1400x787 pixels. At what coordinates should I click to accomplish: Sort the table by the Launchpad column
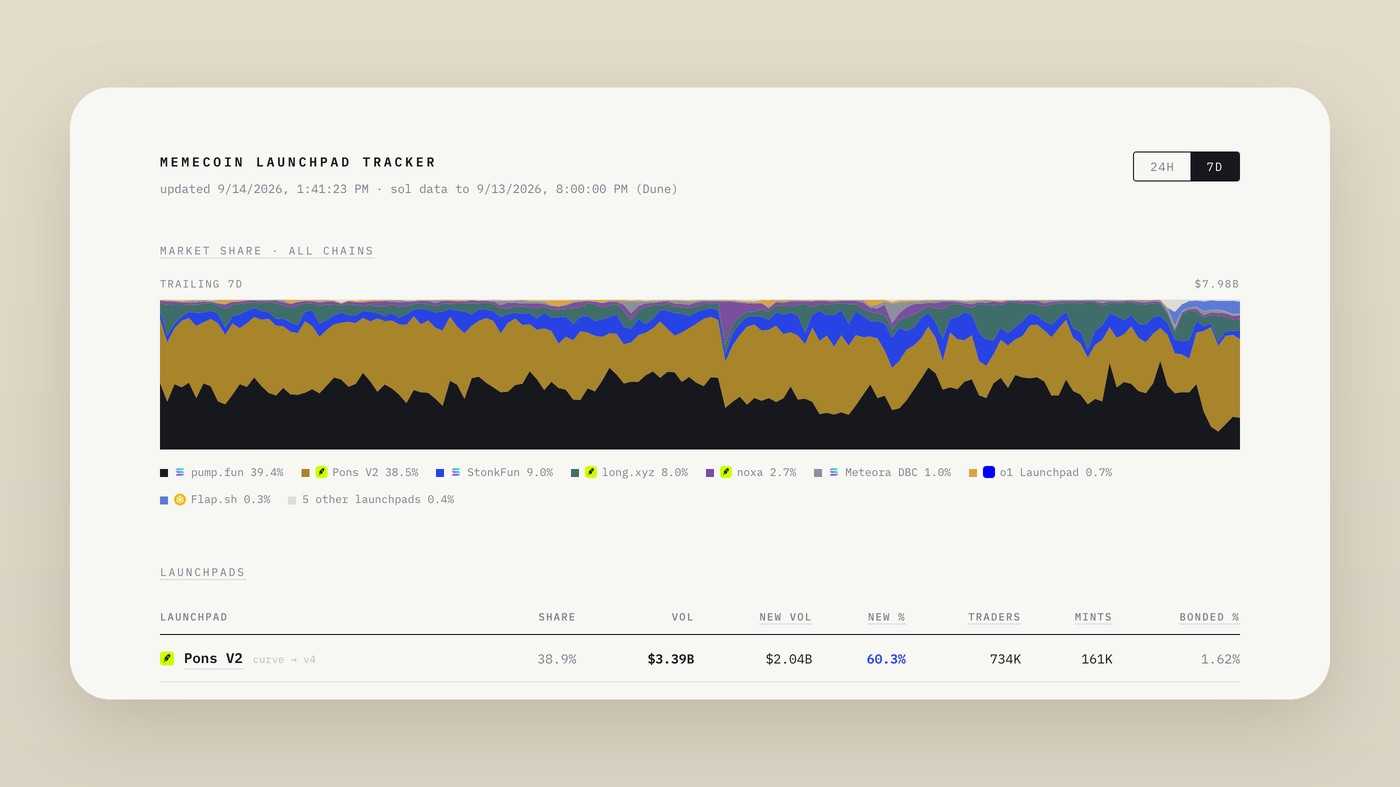(x=194, y=617)
